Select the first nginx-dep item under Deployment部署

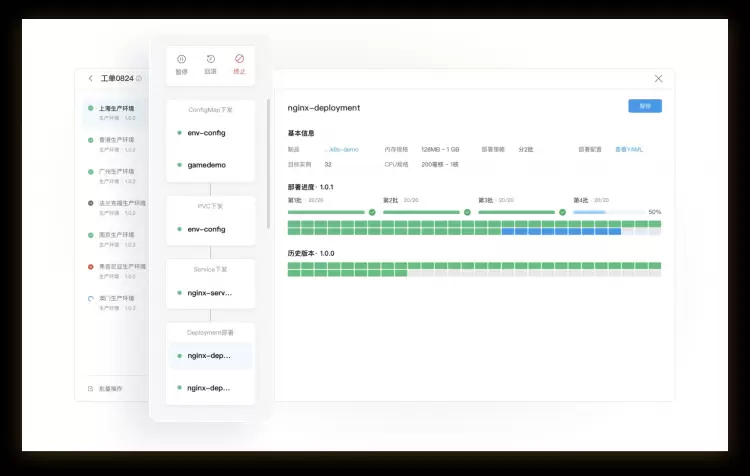point(209,355)
